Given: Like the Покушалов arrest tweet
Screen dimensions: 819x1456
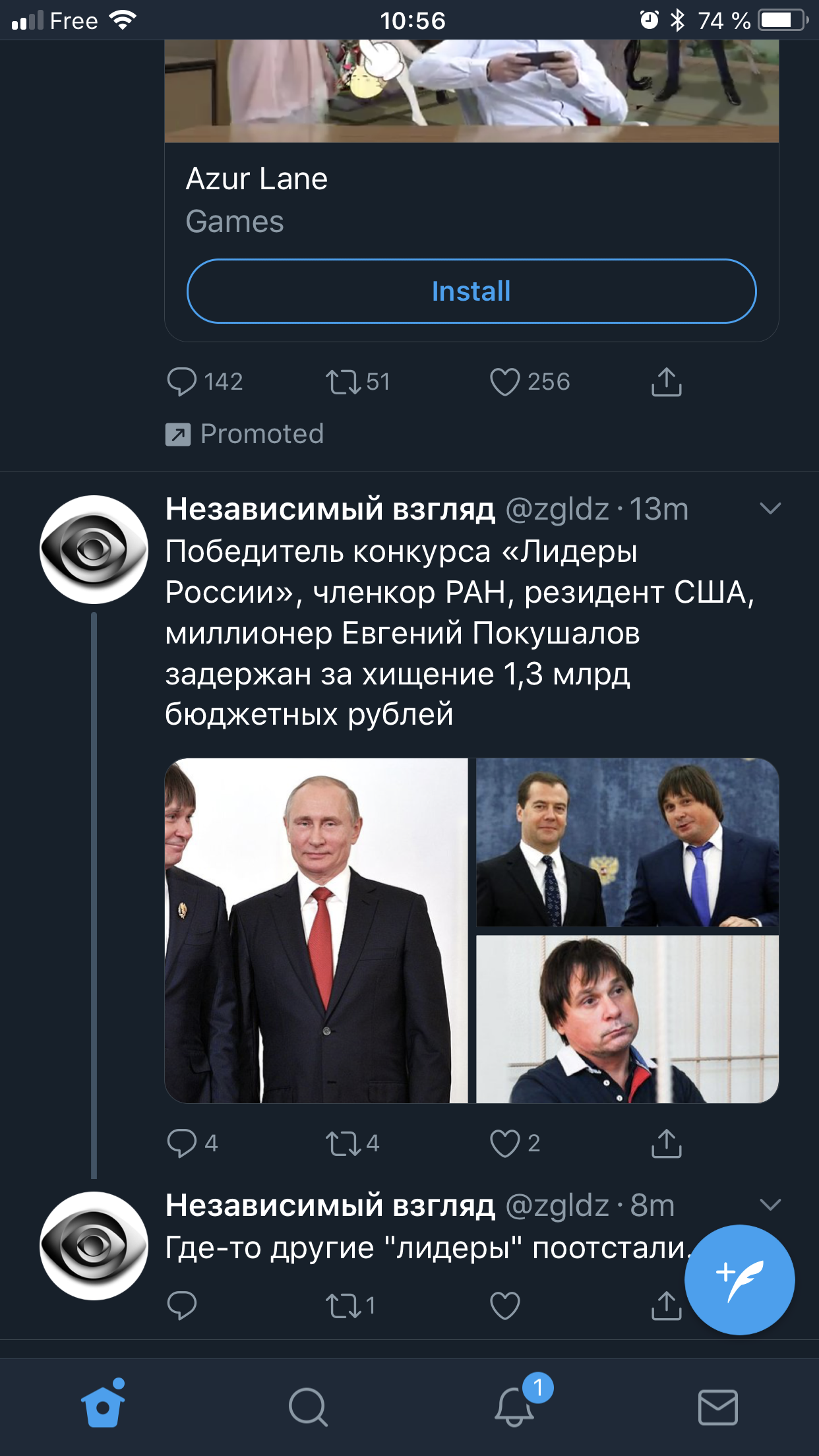Looking at the screenshot, I should pyautogui.click(x=505, y=1143).
